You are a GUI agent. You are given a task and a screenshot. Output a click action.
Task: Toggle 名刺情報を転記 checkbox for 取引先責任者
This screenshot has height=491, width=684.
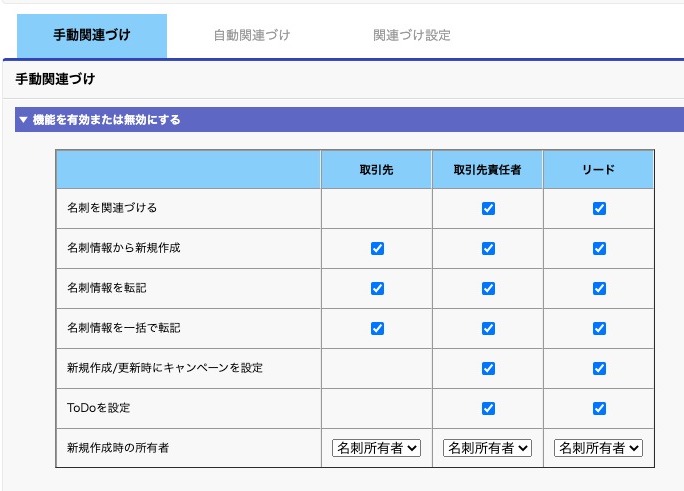488,288
